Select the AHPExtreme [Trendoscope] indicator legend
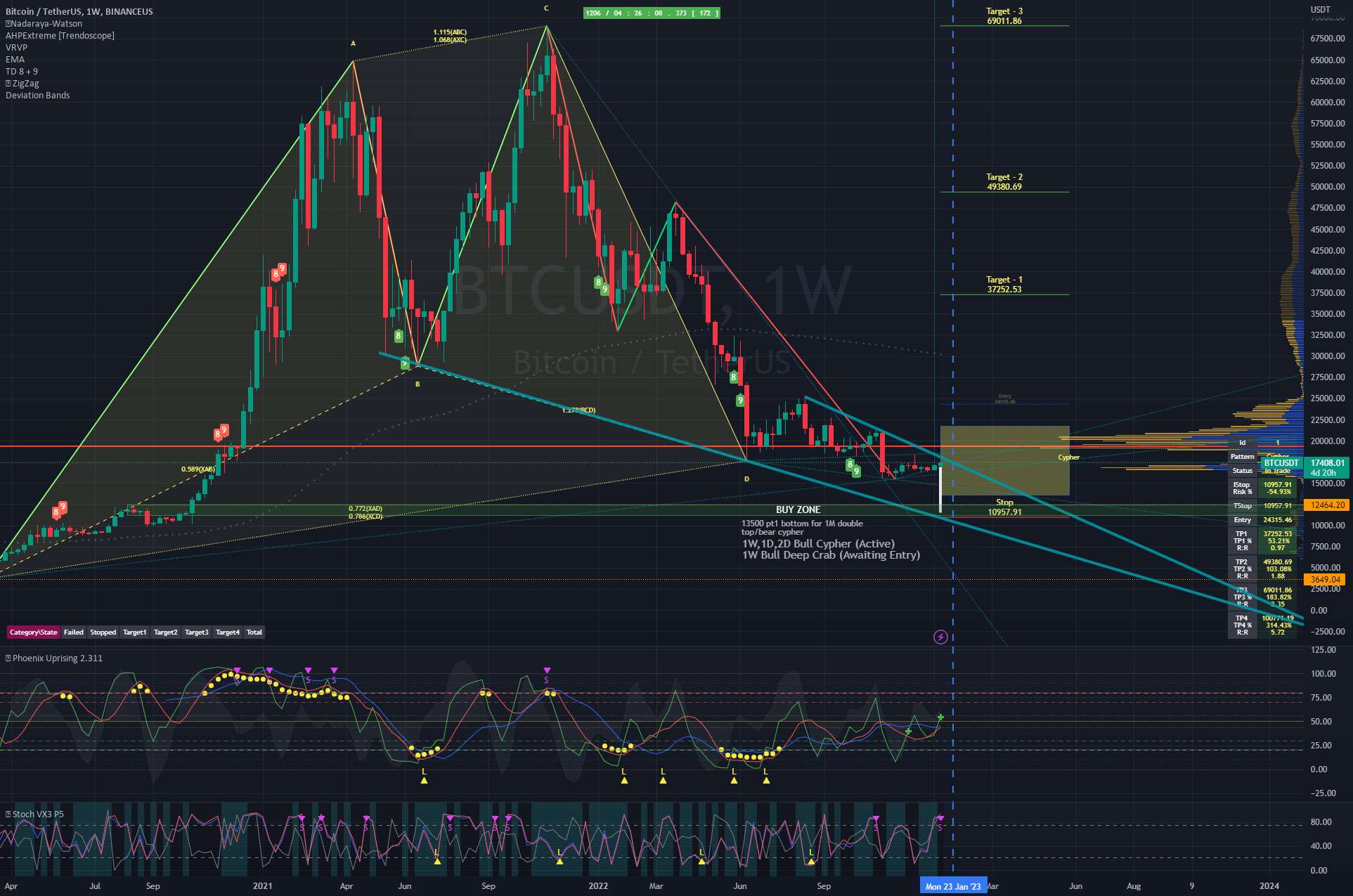The width and height of the screenshot is (1353, 896). (x=60, y=36)
